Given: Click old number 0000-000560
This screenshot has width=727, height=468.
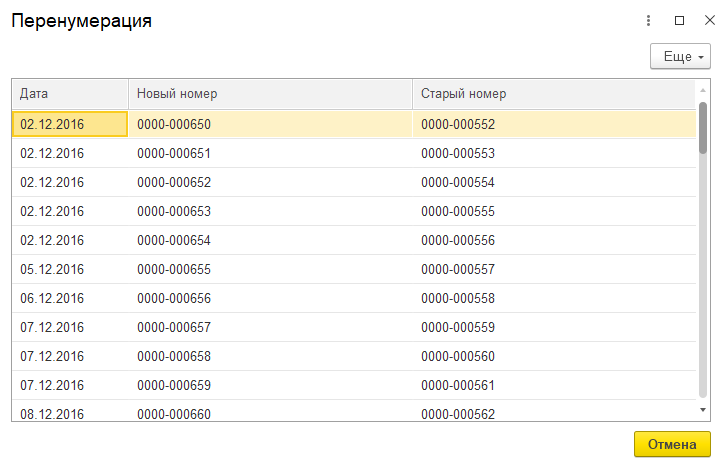Looking at the screenshot, I should coord(458,356).
